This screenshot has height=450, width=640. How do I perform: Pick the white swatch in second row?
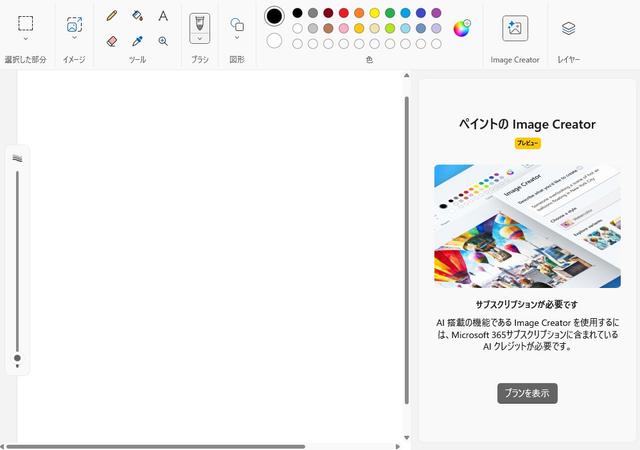(298, 29)
